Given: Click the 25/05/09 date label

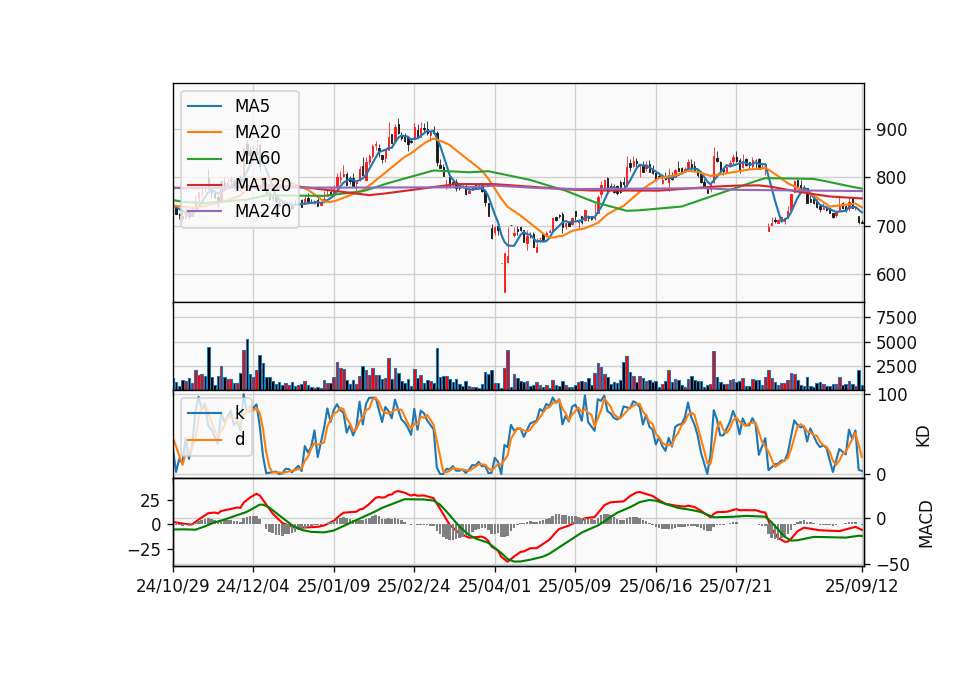Looking at the screenshot, I should point(575,586).
